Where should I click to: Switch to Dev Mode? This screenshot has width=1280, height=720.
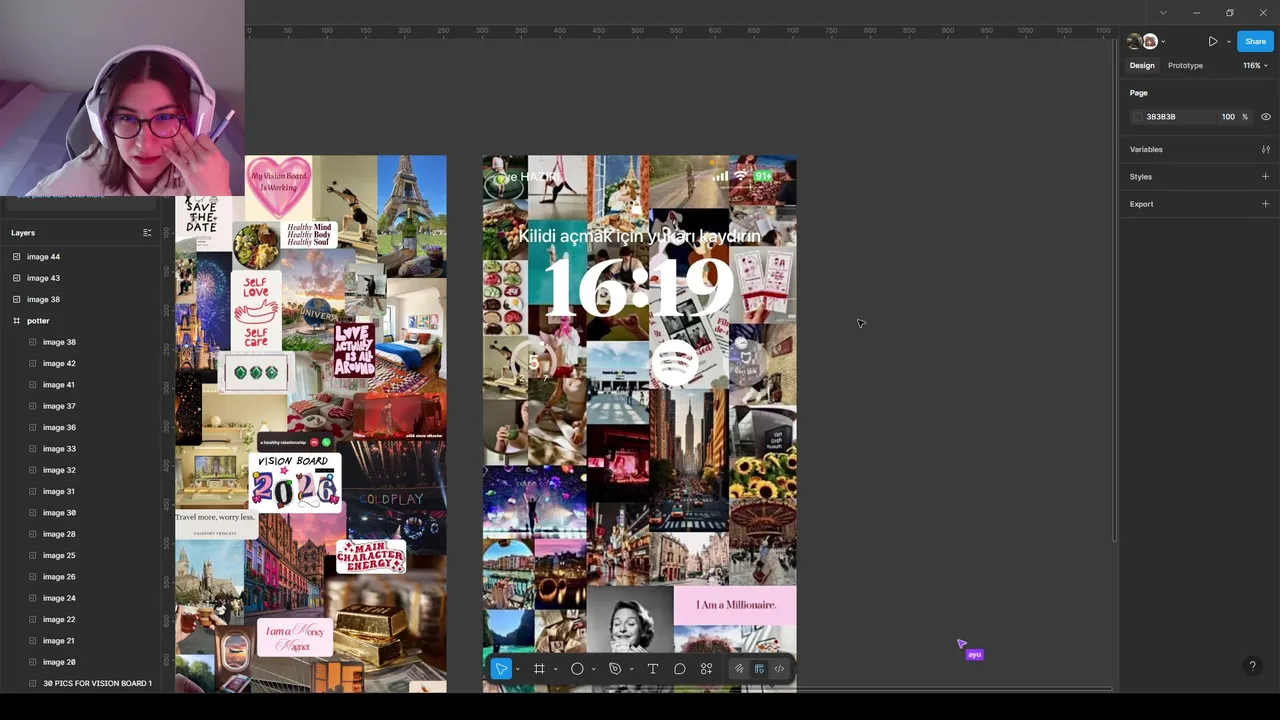(779, 669)
